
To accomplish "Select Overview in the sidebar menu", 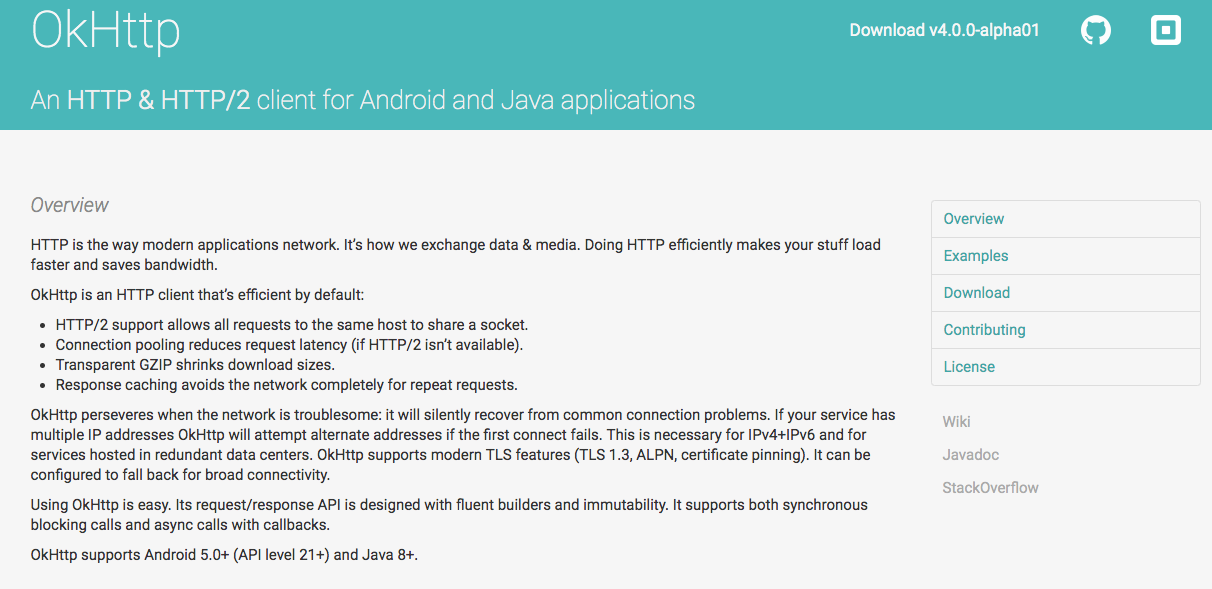I will [1066, 219].
